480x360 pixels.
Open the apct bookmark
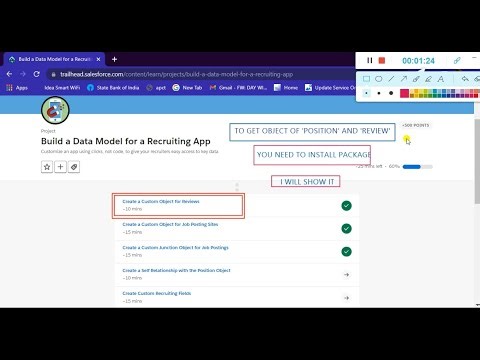pos(156,88)
